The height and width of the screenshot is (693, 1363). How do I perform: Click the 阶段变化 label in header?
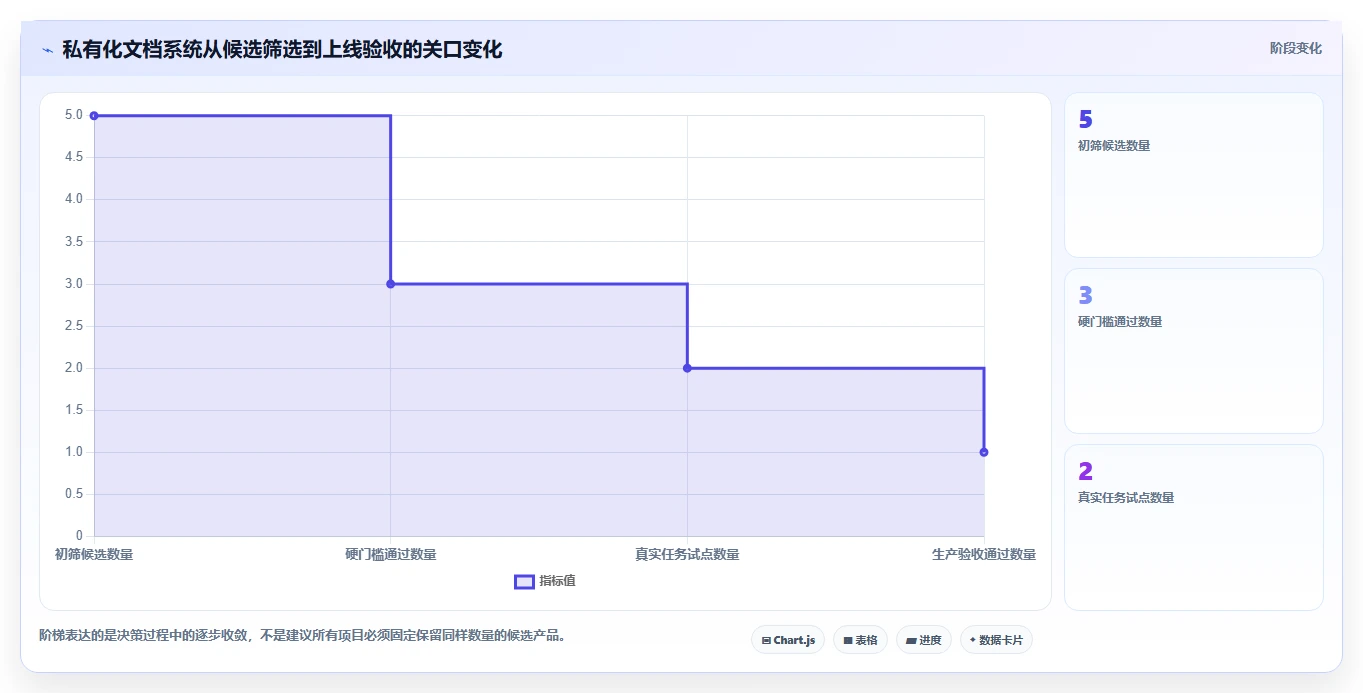(1295, 48)
